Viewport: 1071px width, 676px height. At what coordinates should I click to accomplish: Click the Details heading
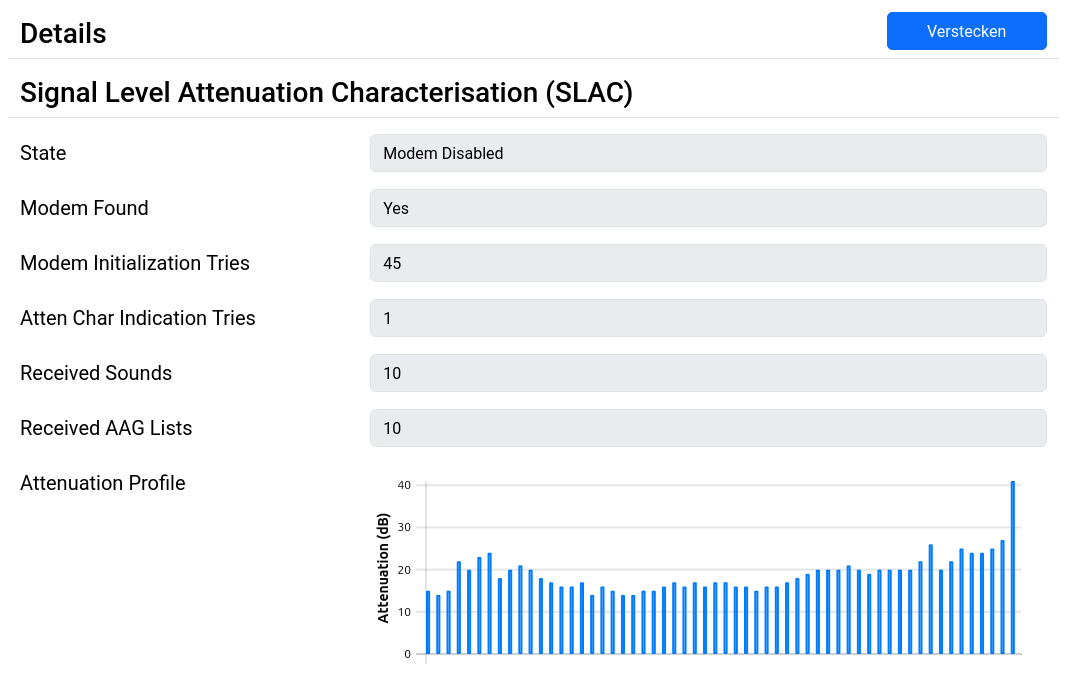pyautogui.click(x=64, y=33)
